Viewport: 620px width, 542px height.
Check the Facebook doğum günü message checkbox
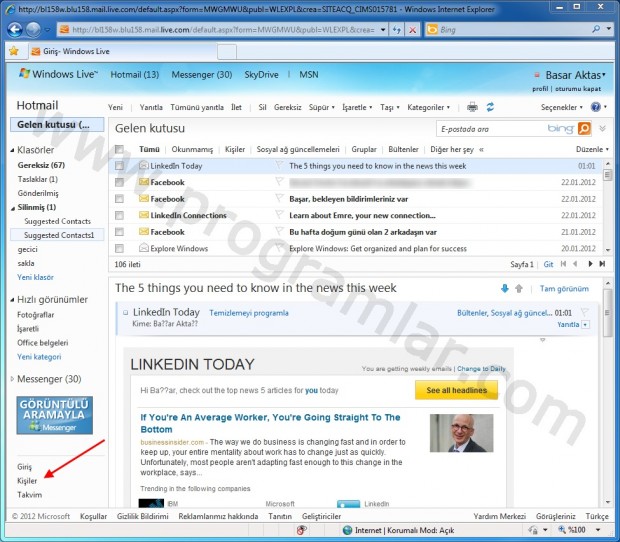point(119,232)
